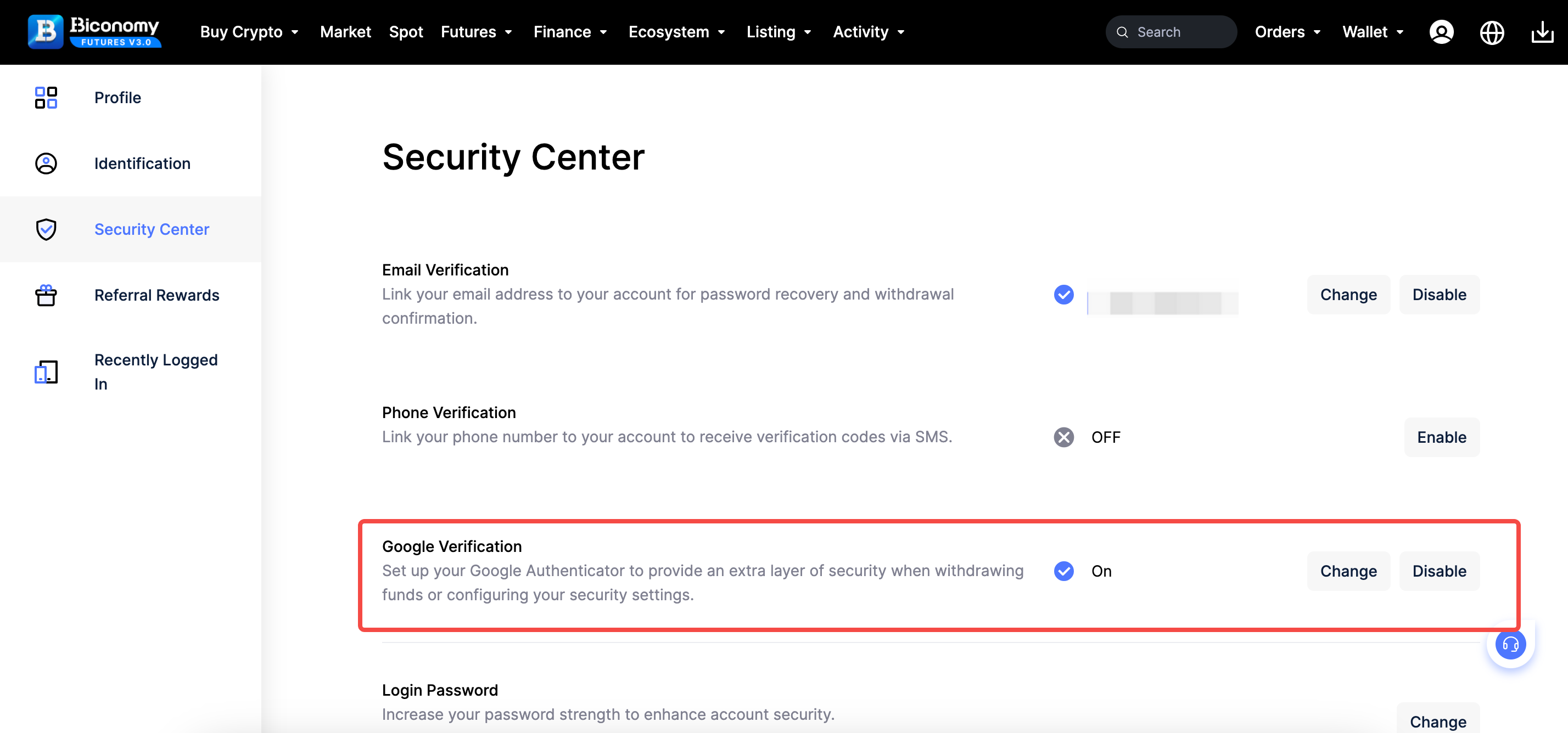Change the Login Password

click(x=1438, y=721)
